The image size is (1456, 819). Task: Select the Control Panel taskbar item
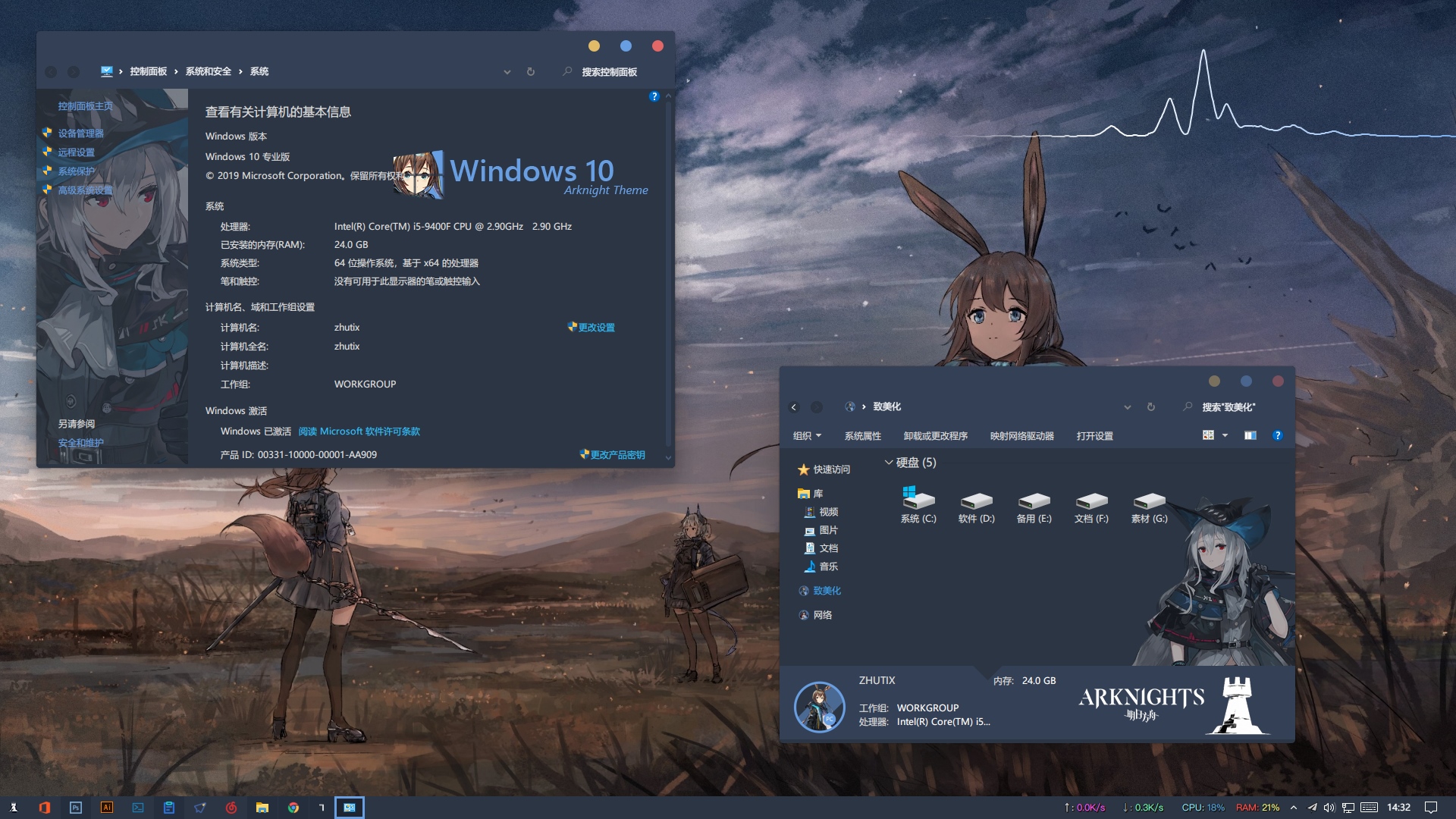[350, 808]
